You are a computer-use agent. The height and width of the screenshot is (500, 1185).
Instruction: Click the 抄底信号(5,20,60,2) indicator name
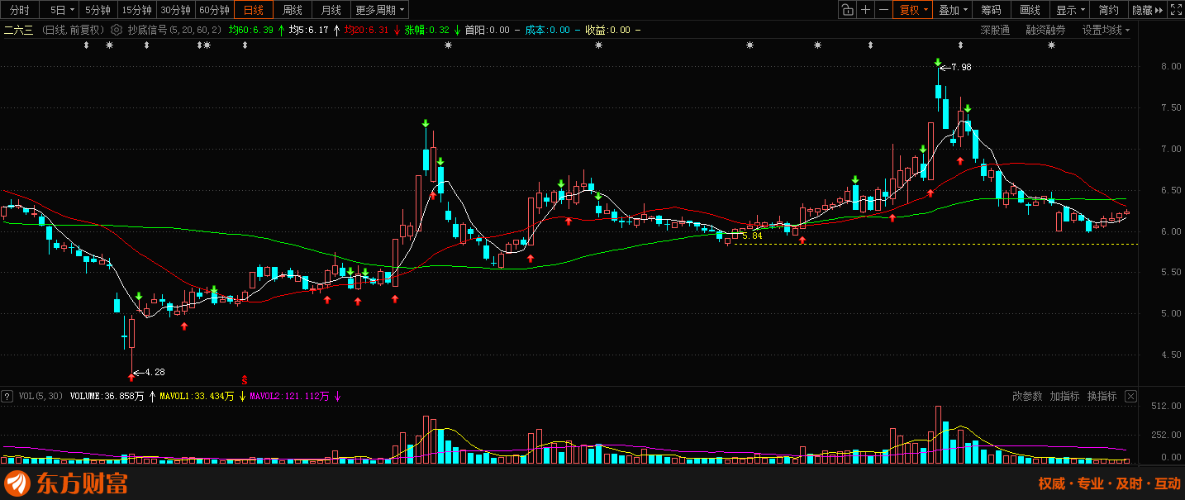click(174, 30)
